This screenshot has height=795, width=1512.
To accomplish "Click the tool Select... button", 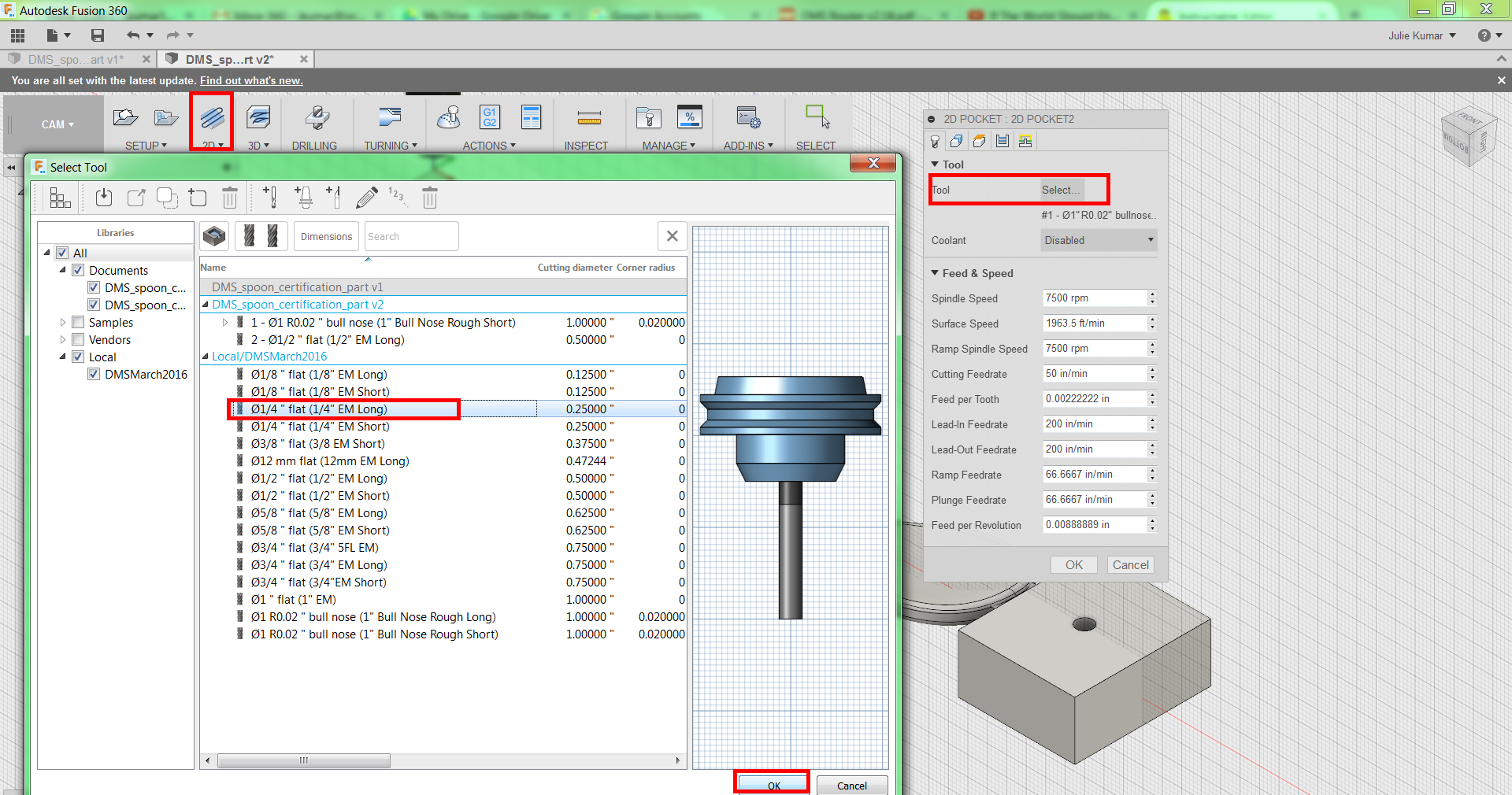I will (1062, 190).
